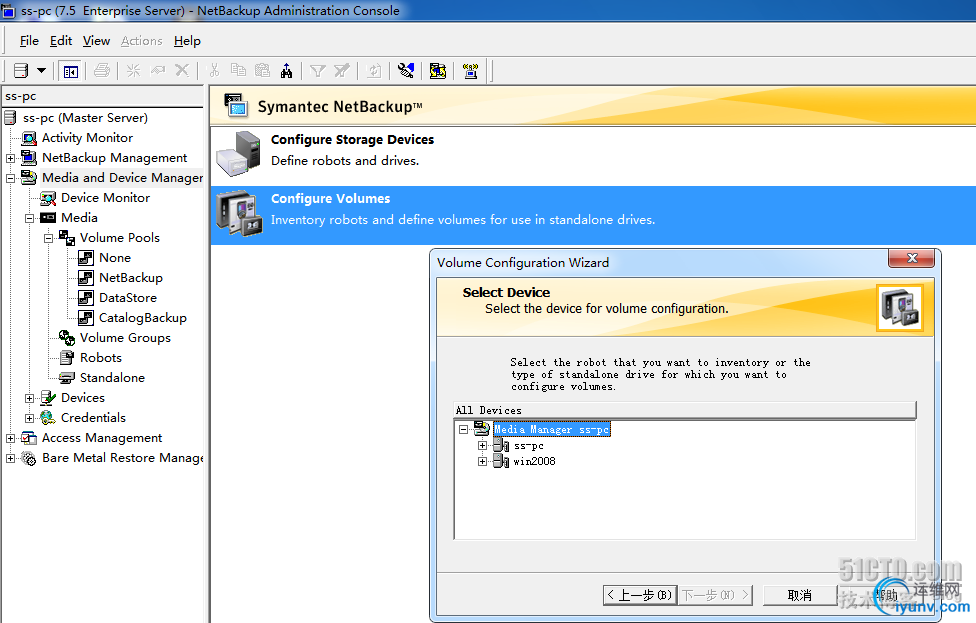Click the Device Monitor tree icon
This screenshot has width=976, height=623.
click(48, 198)
